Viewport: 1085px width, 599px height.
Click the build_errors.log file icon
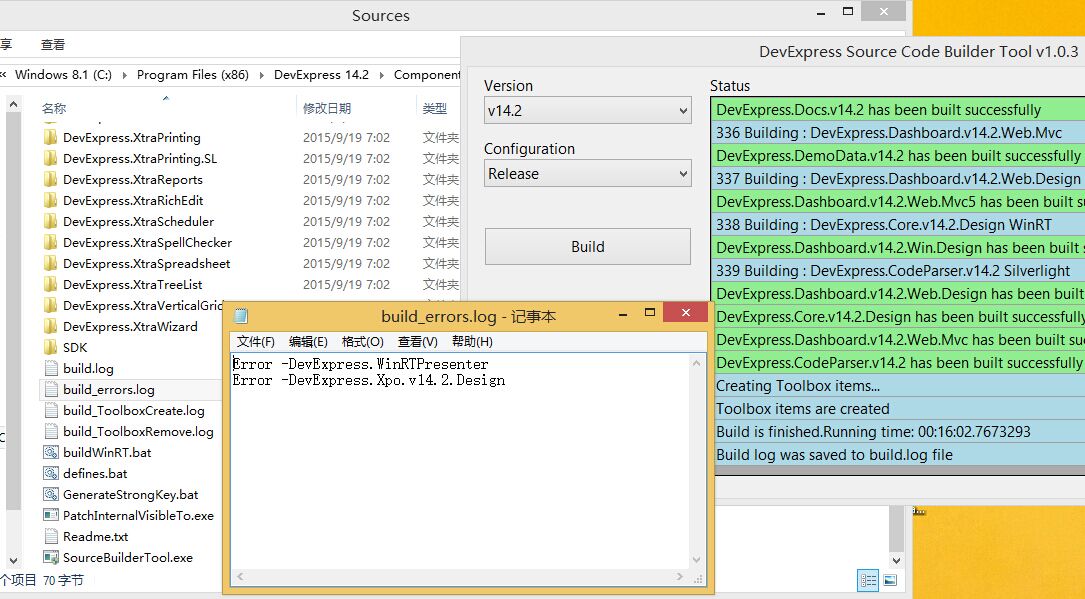[51, 389]
